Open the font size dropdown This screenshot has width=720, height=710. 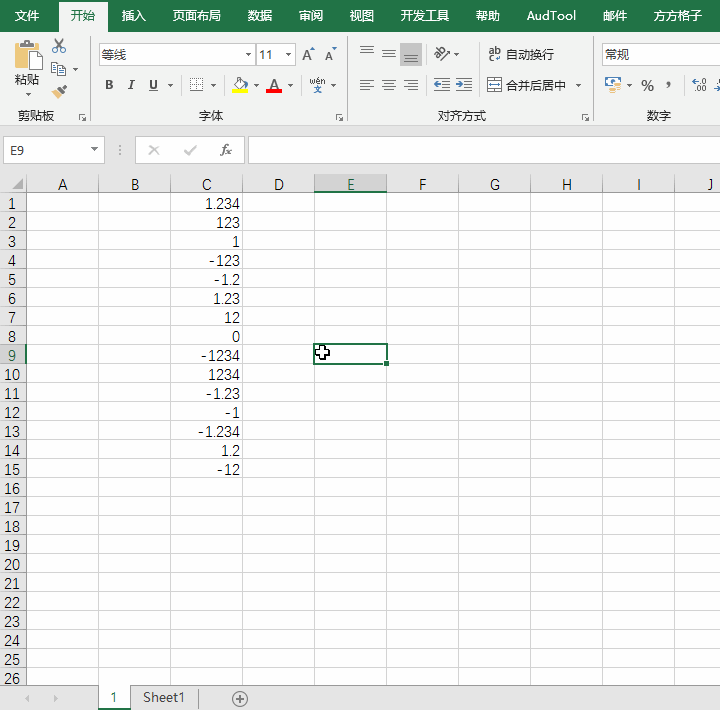(288, 55)
